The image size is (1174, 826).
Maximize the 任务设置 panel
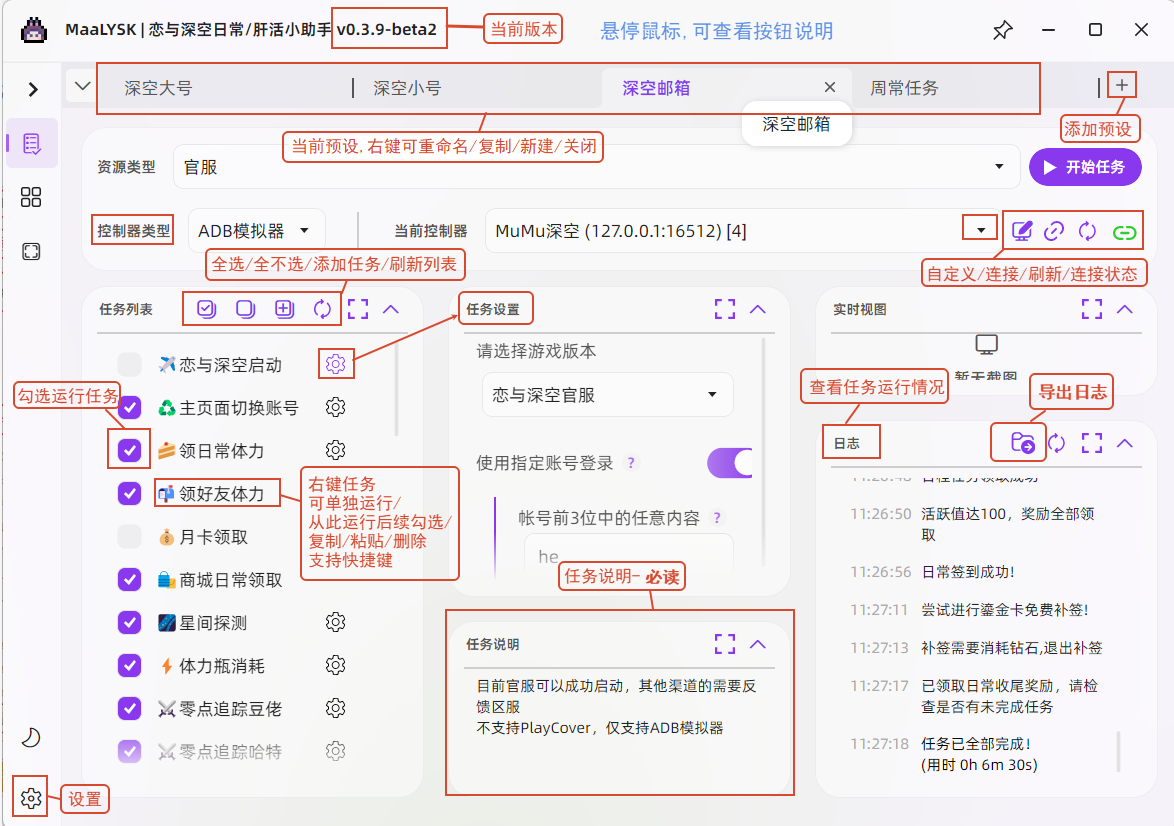point(725,309)
